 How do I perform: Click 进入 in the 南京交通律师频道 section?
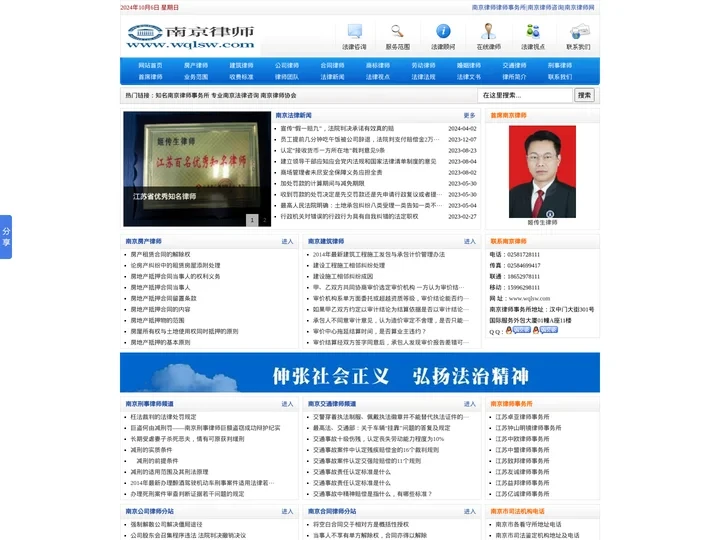click(469, 404)
